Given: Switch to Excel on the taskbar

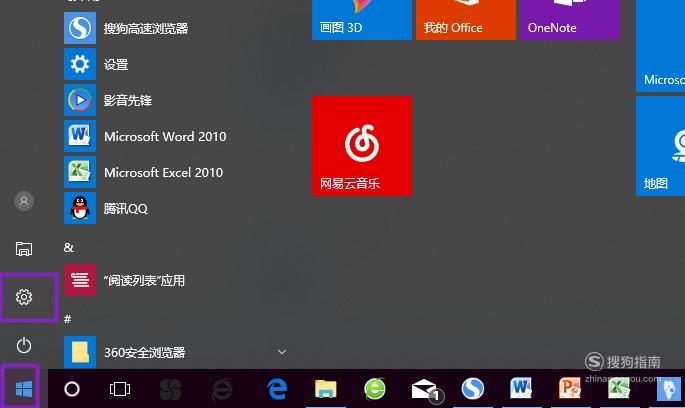Looking at the screenshot, I should (619, 388).
